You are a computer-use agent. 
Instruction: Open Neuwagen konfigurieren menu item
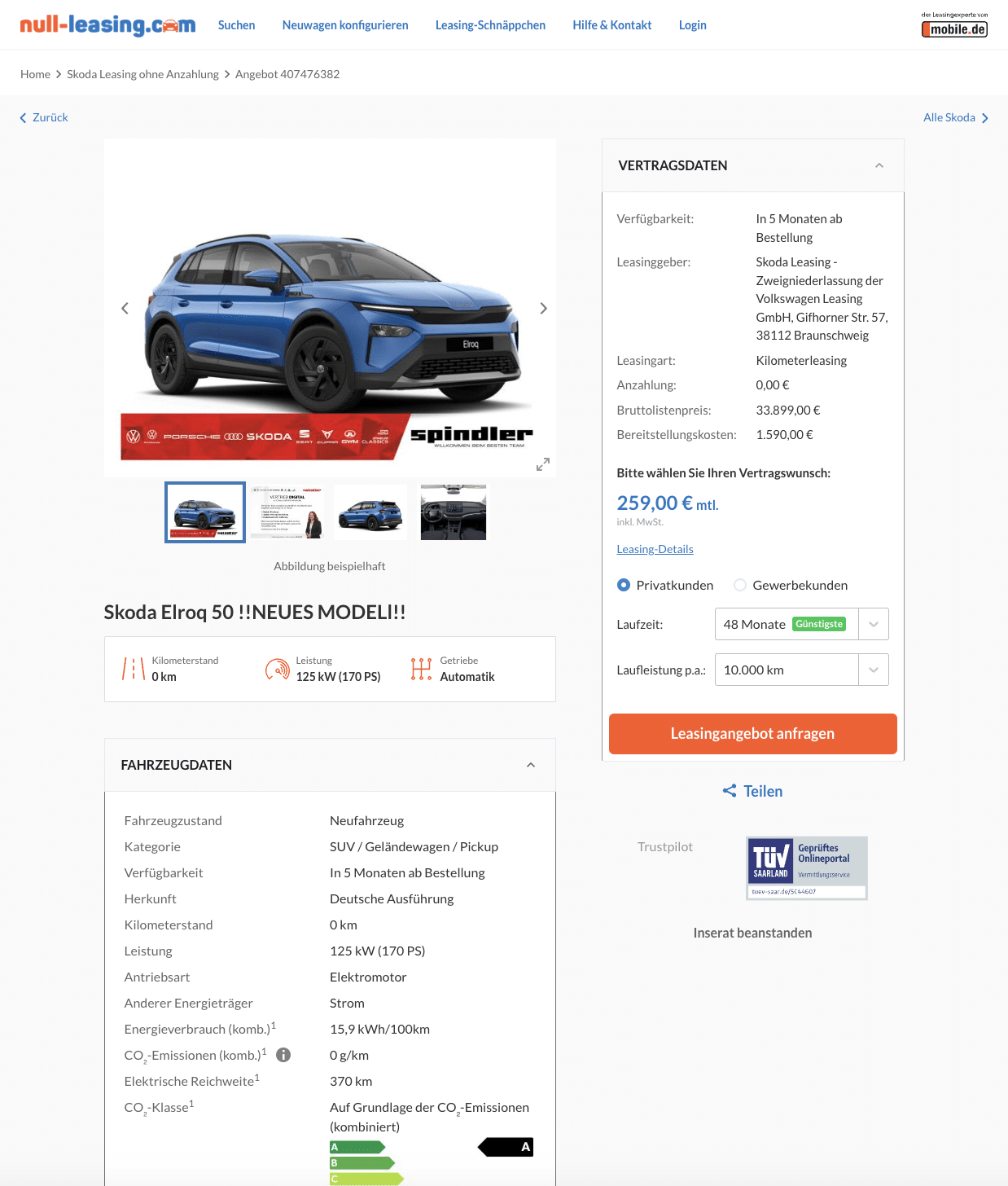tap(345, 25)
